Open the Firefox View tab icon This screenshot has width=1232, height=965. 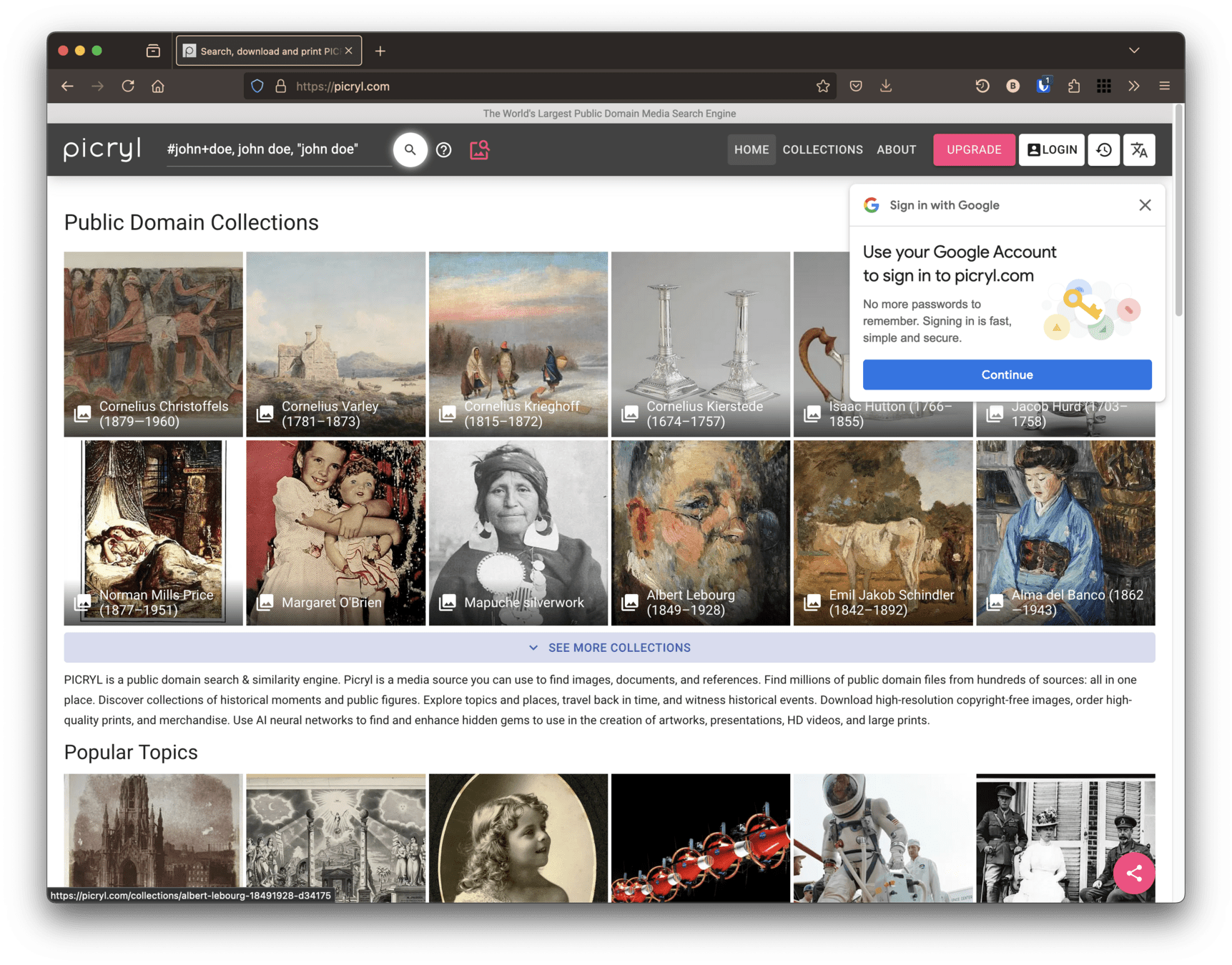point(153,51)
